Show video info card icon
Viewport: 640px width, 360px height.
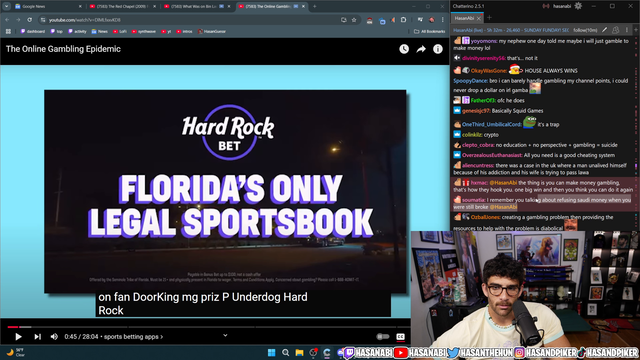tap(438, 49)
